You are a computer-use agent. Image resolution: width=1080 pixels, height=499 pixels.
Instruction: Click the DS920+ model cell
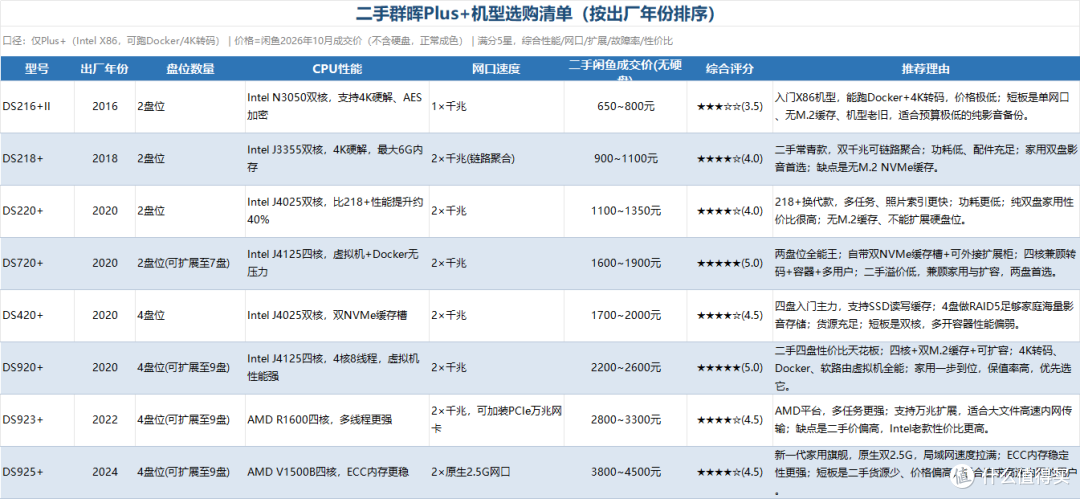[x=37, y=367]
